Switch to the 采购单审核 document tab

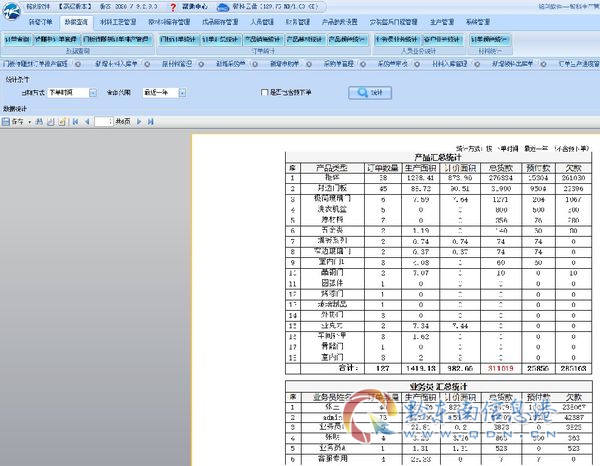(393, 64)
